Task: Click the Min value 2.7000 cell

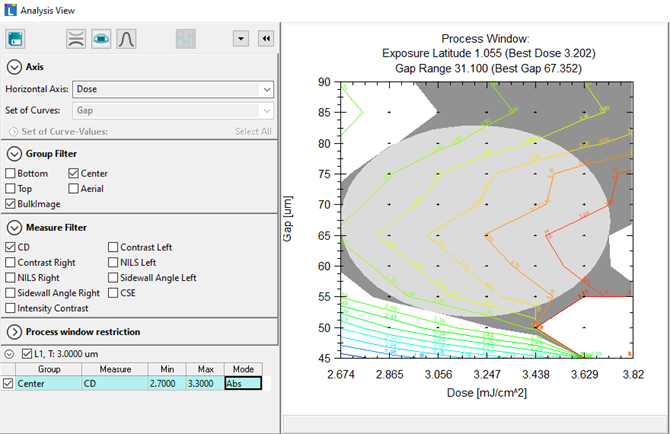Action: coord(164,383)
